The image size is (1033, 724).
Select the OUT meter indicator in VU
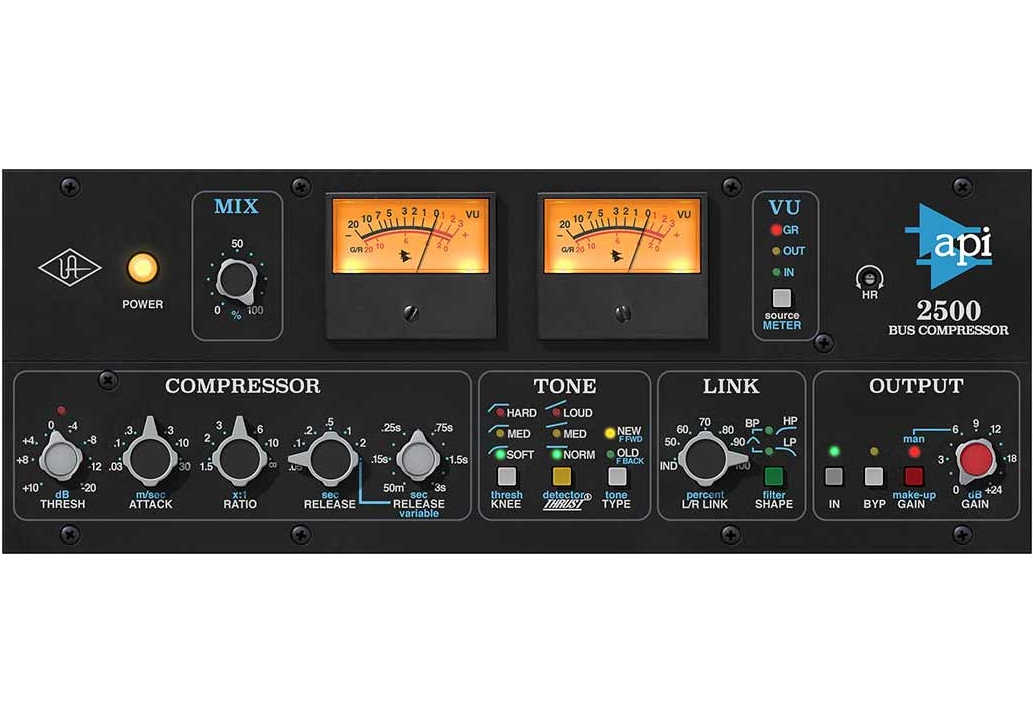(x=776, y=251)
